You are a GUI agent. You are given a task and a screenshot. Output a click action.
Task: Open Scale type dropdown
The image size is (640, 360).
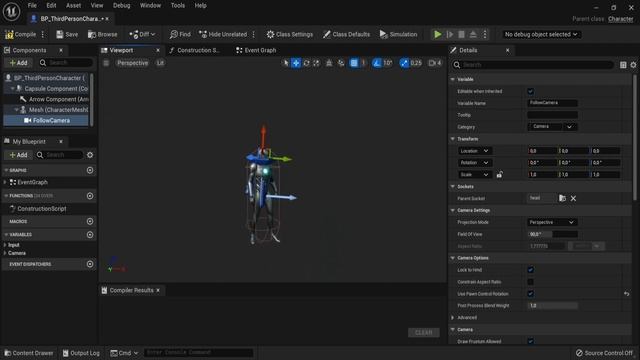(475, 175)
